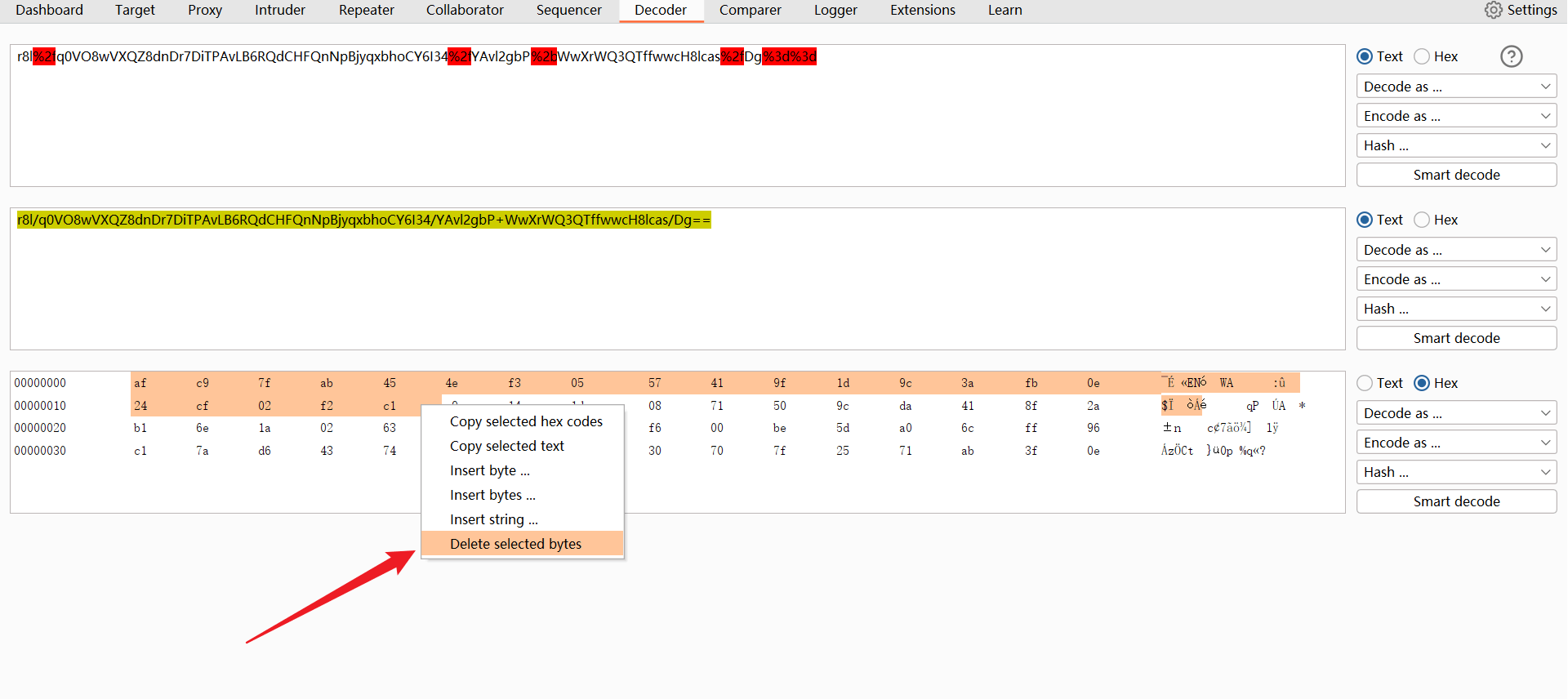Open second panel's 'Encode as' dropdown

pyautogui.click(x=1456, y=279)
